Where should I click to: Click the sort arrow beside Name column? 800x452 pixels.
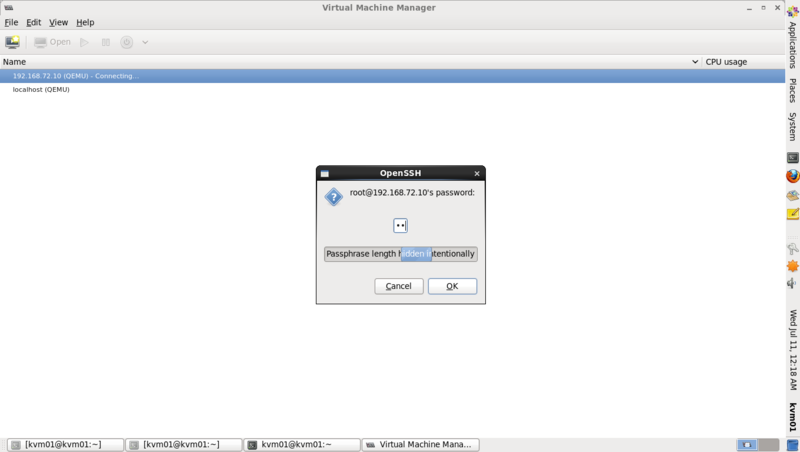[x=695, y=62]
